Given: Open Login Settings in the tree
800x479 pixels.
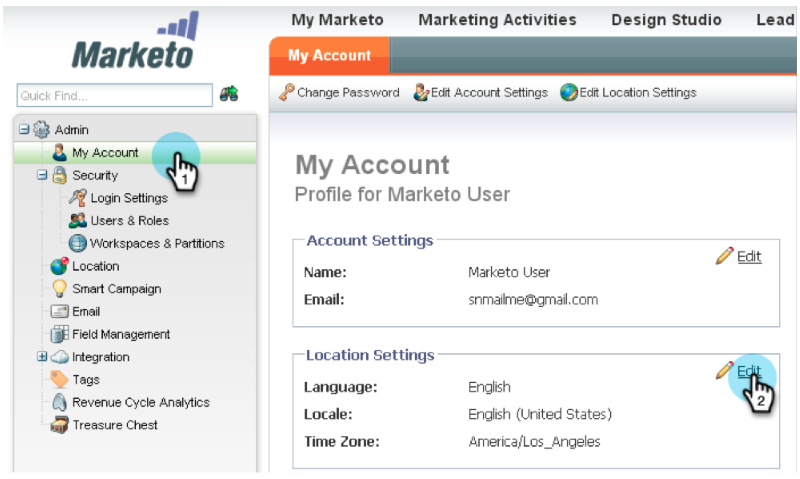Looking at the screenshot, I should (x=129, y=198).
